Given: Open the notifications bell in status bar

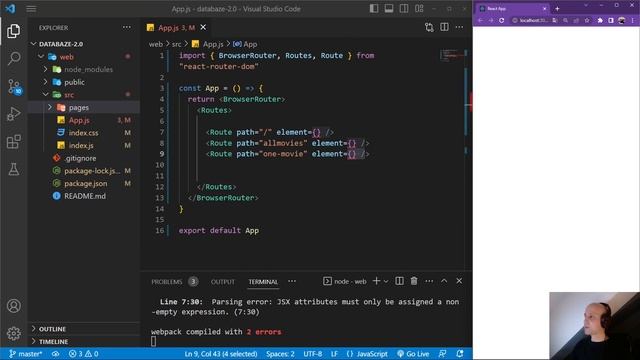Looking at the screenshot, I should [460, 353].
